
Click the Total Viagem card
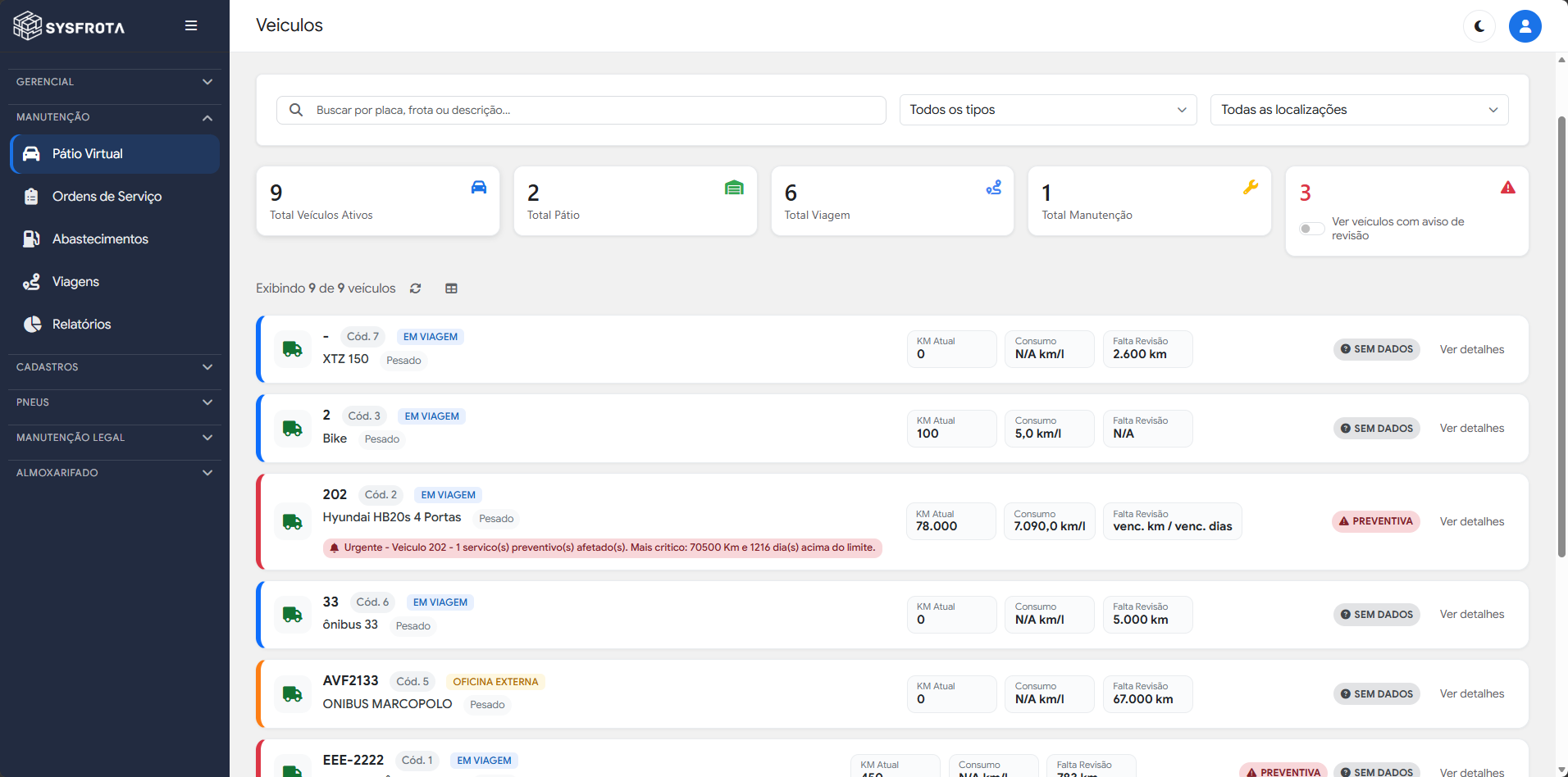tap(892, 202)
